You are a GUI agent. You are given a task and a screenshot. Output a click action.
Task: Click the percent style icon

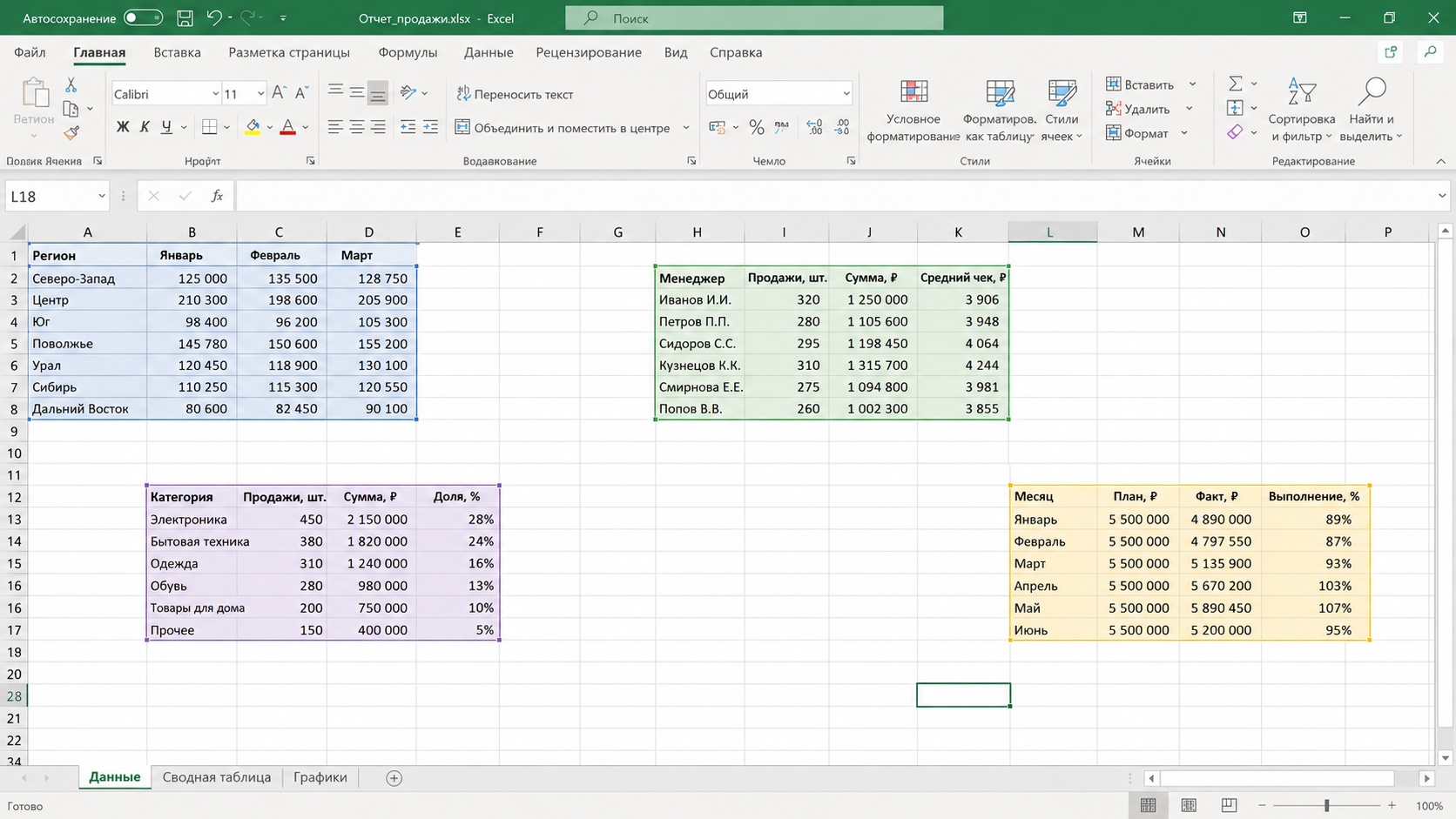[756, 128]
